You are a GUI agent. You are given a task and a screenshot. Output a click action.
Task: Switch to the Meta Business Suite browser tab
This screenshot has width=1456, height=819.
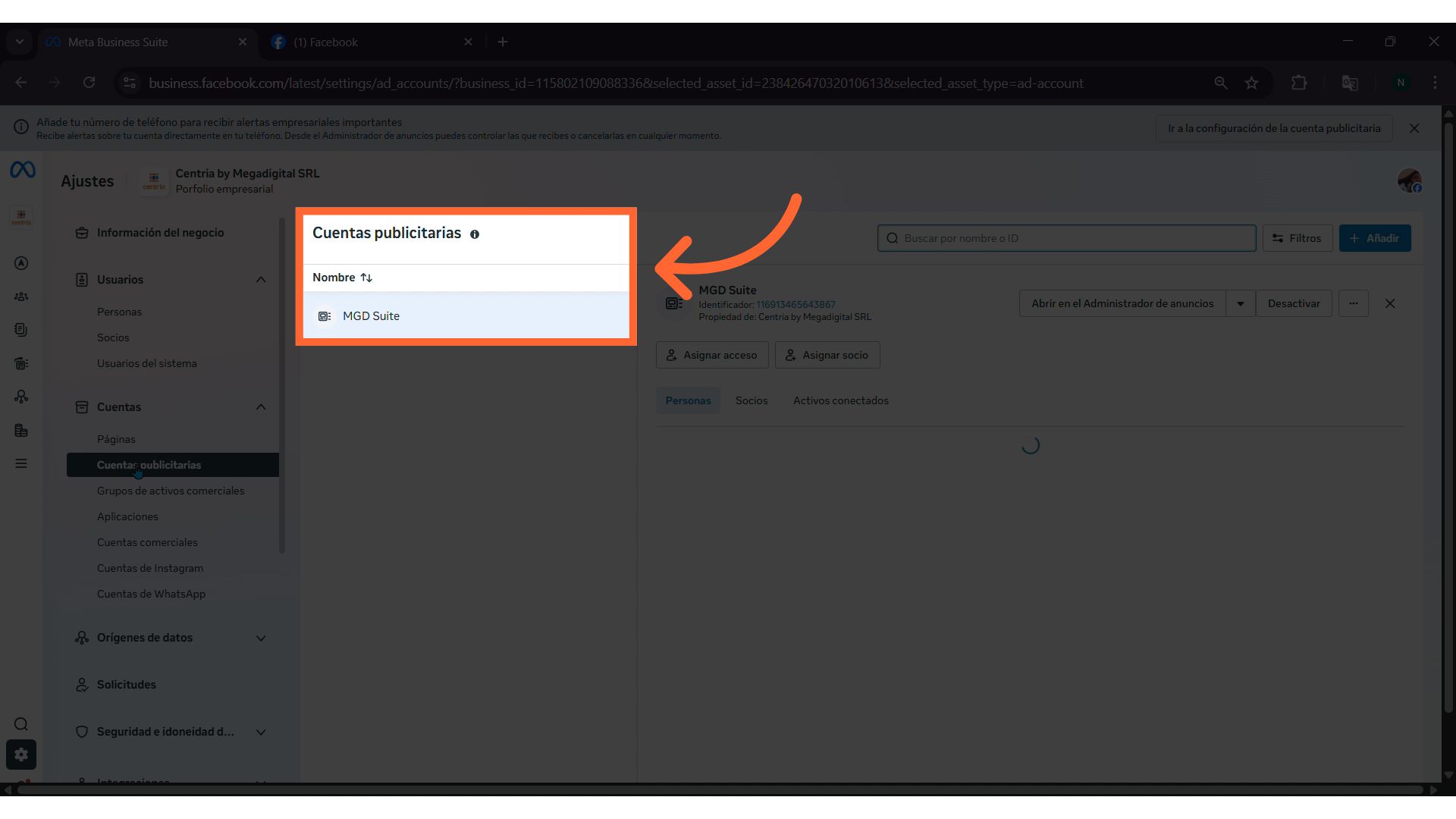click(148, 42)
